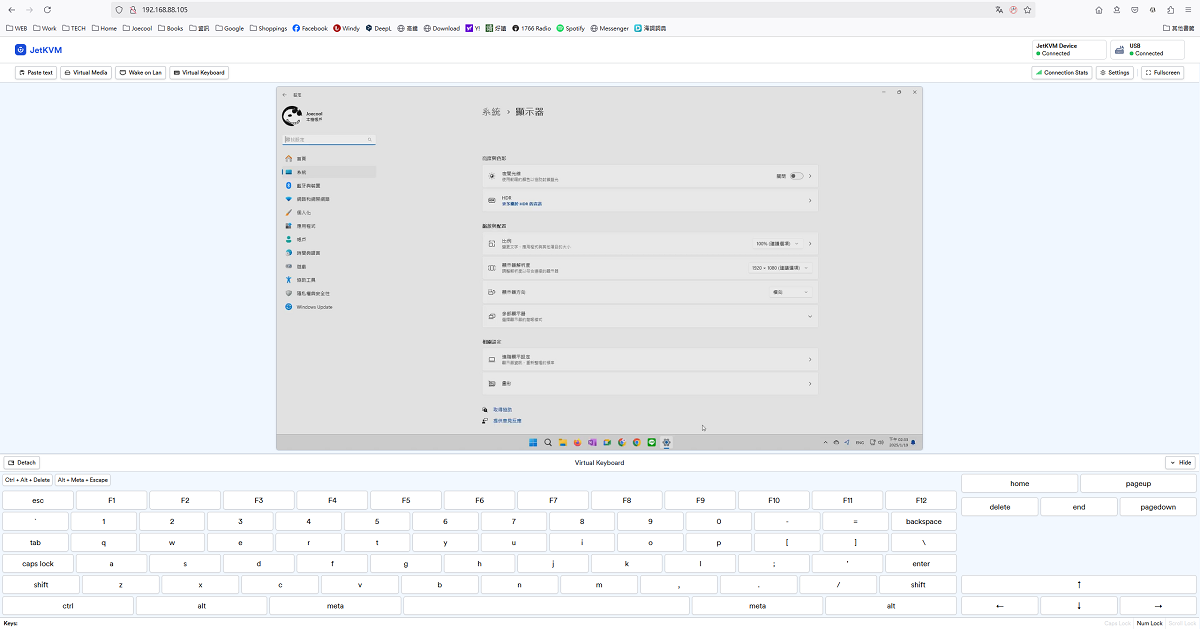
Task: Open the Messenger bookmark
Action: coord(610,28)
